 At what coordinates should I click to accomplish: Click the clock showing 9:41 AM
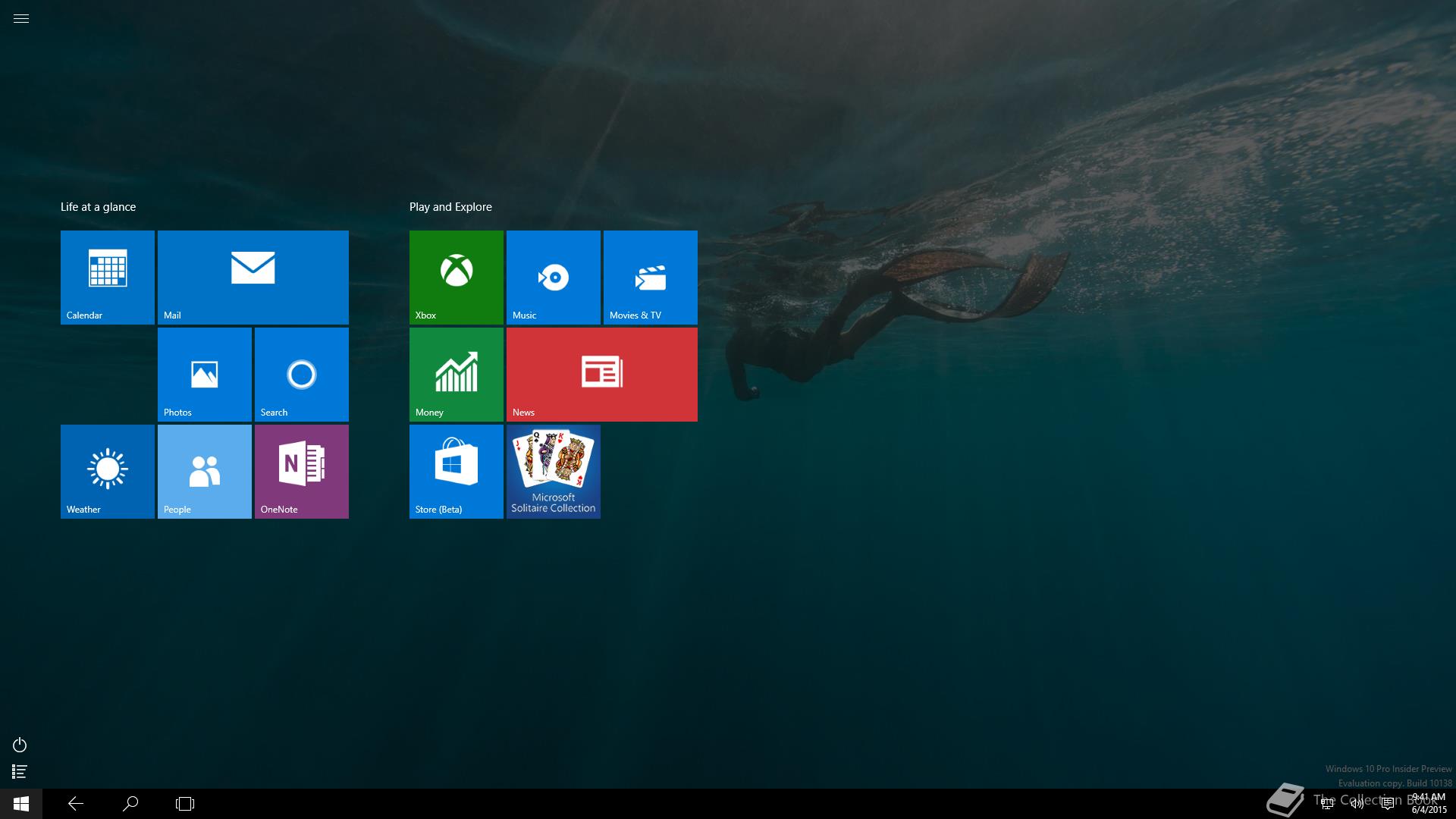pyautogui.click(x=1429, y=804)
